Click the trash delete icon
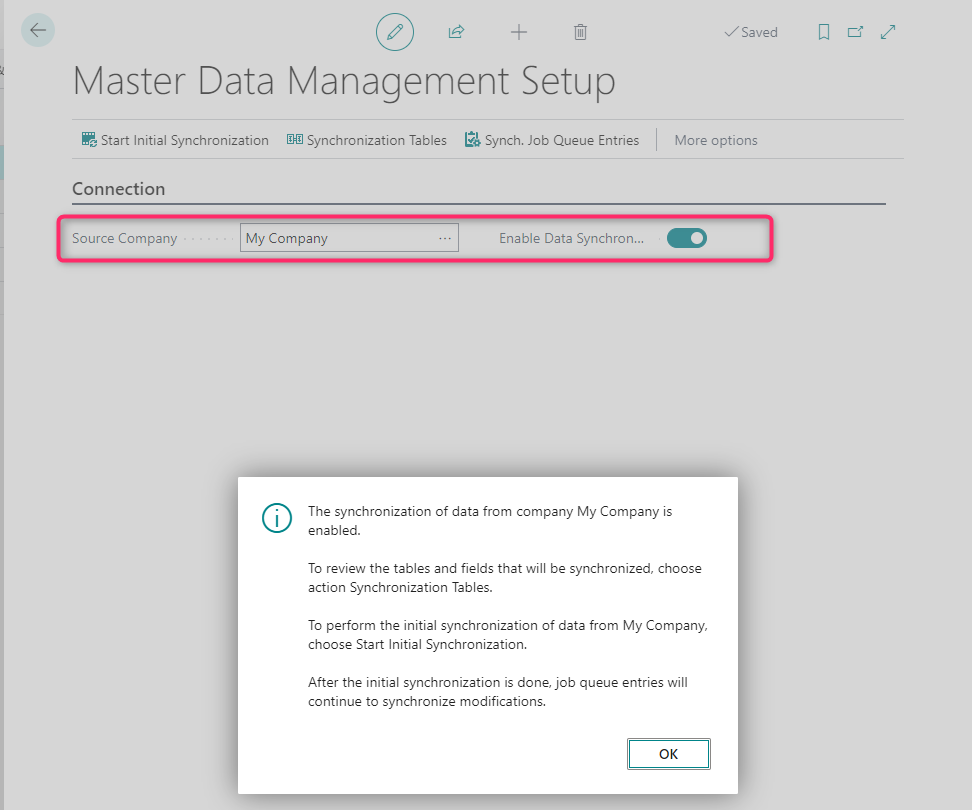972x810 pixels. tap(580, 32)
